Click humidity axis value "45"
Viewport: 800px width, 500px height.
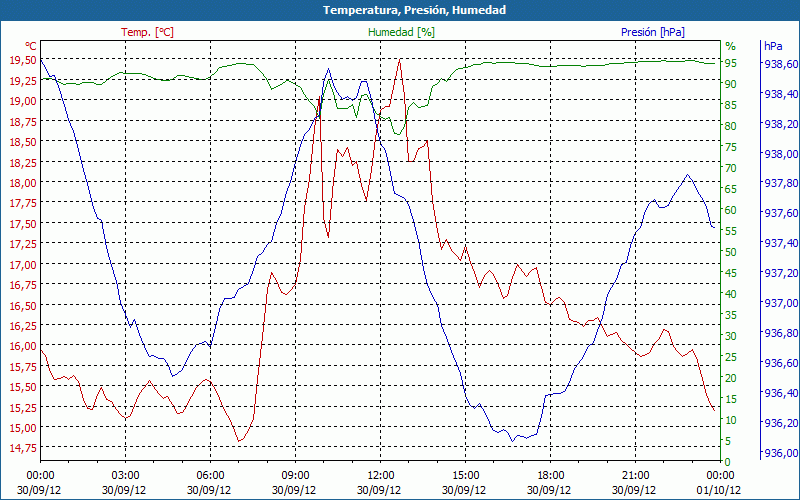731,273
